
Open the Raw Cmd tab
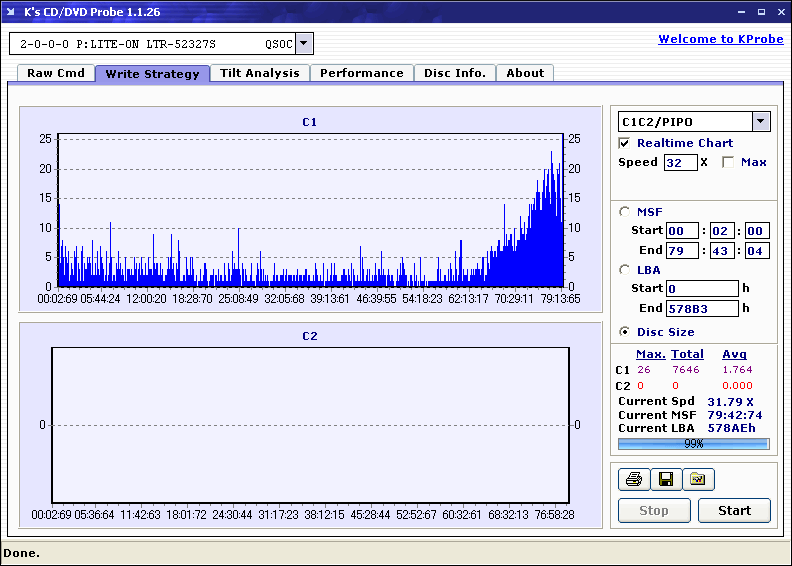click(56, 73)
